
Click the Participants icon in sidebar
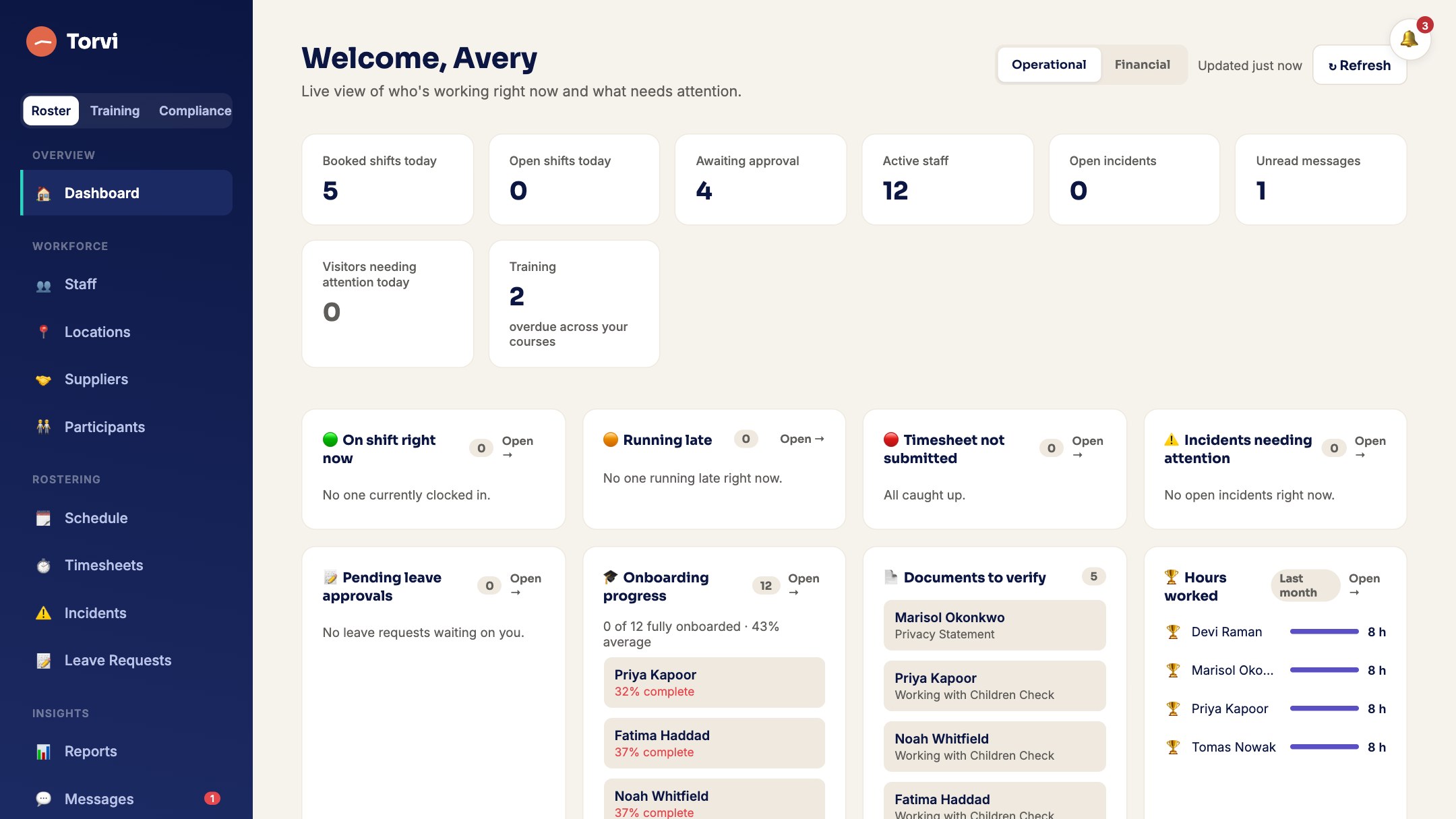[x=43, y=427]
